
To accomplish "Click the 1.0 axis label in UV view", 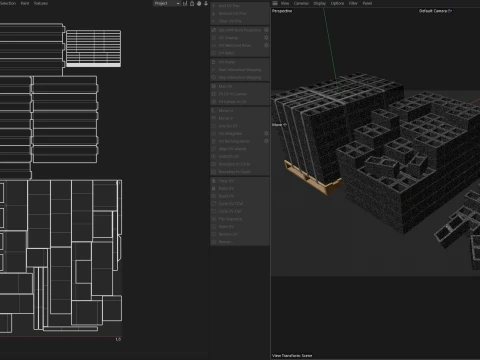I will (x=118, y=339).
